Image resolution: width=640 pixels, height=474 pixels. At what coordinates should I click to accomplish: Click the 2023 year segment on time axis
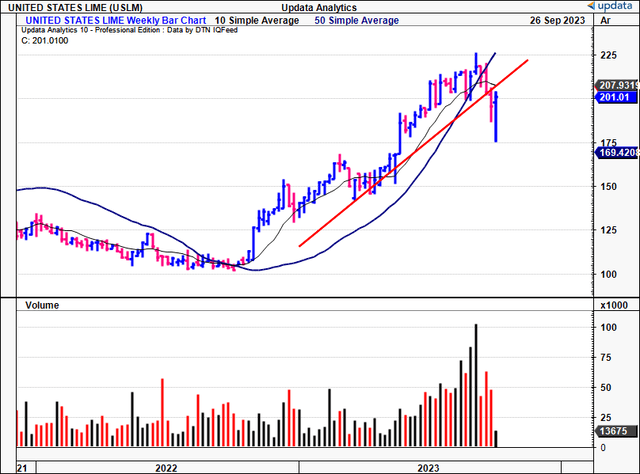[x=430, y=467]
